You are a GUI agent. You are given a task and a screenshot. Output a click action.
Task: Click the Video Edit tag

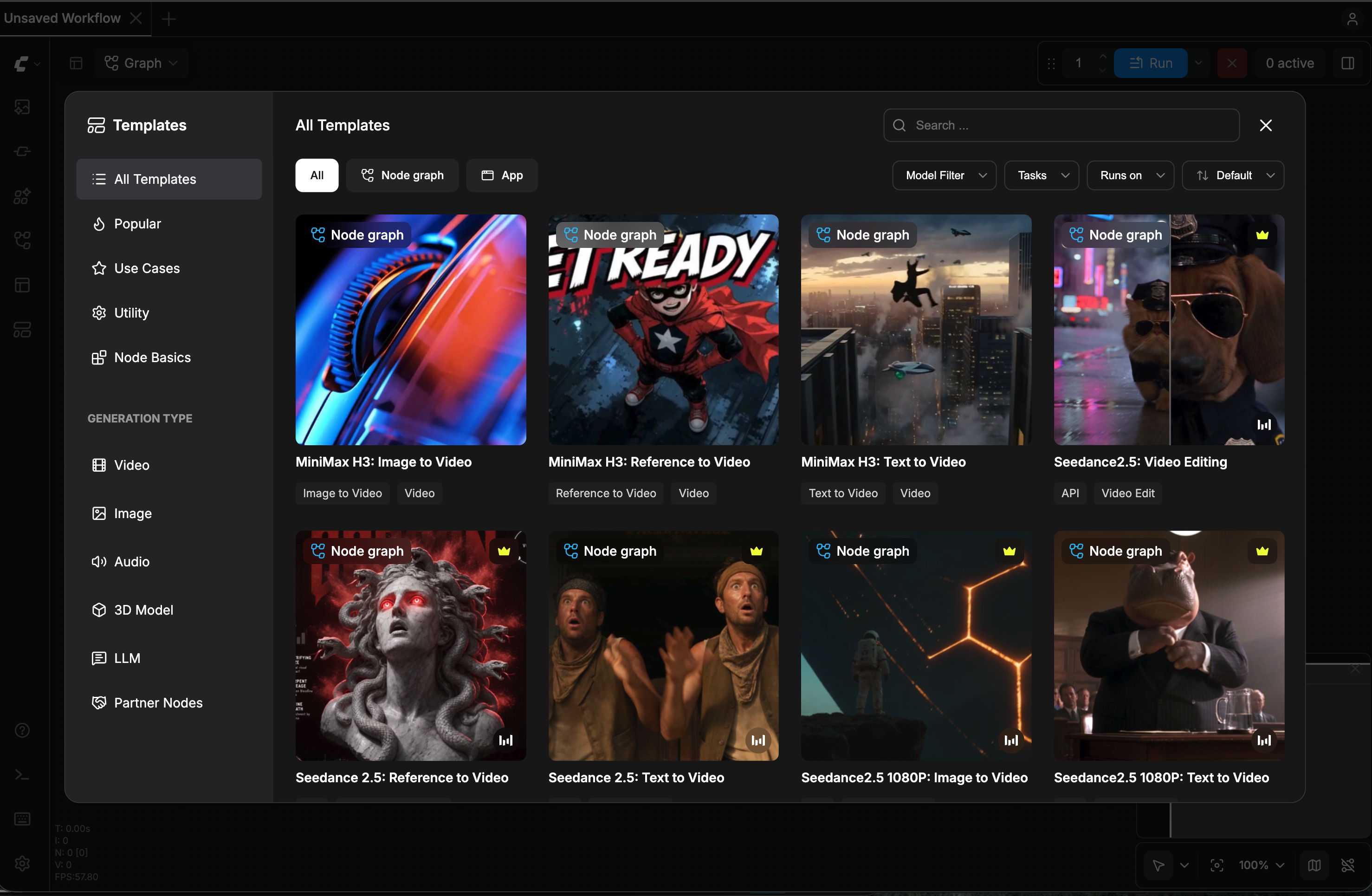point(1127,493)
